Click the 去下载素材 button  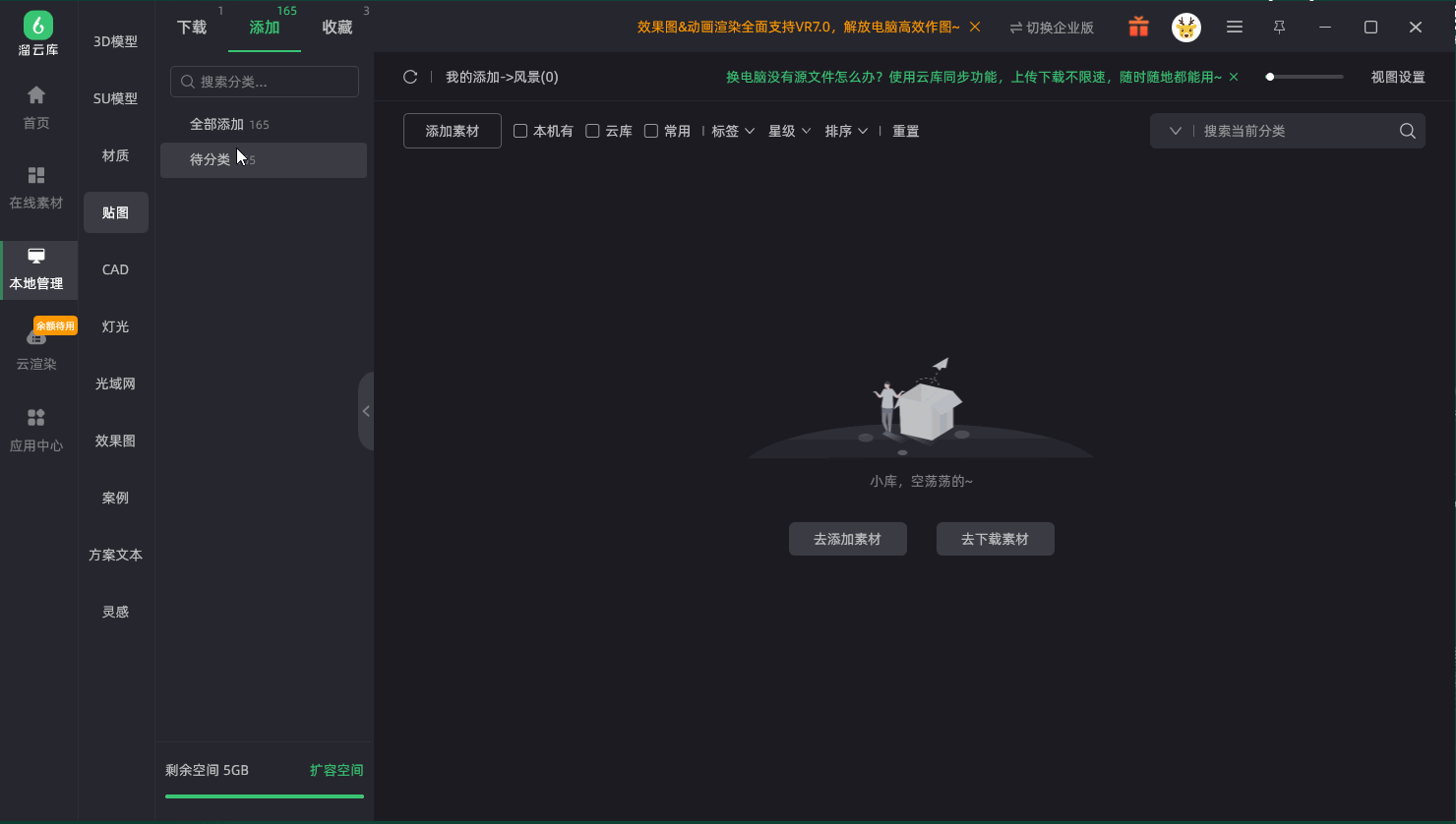coord(996,539)
